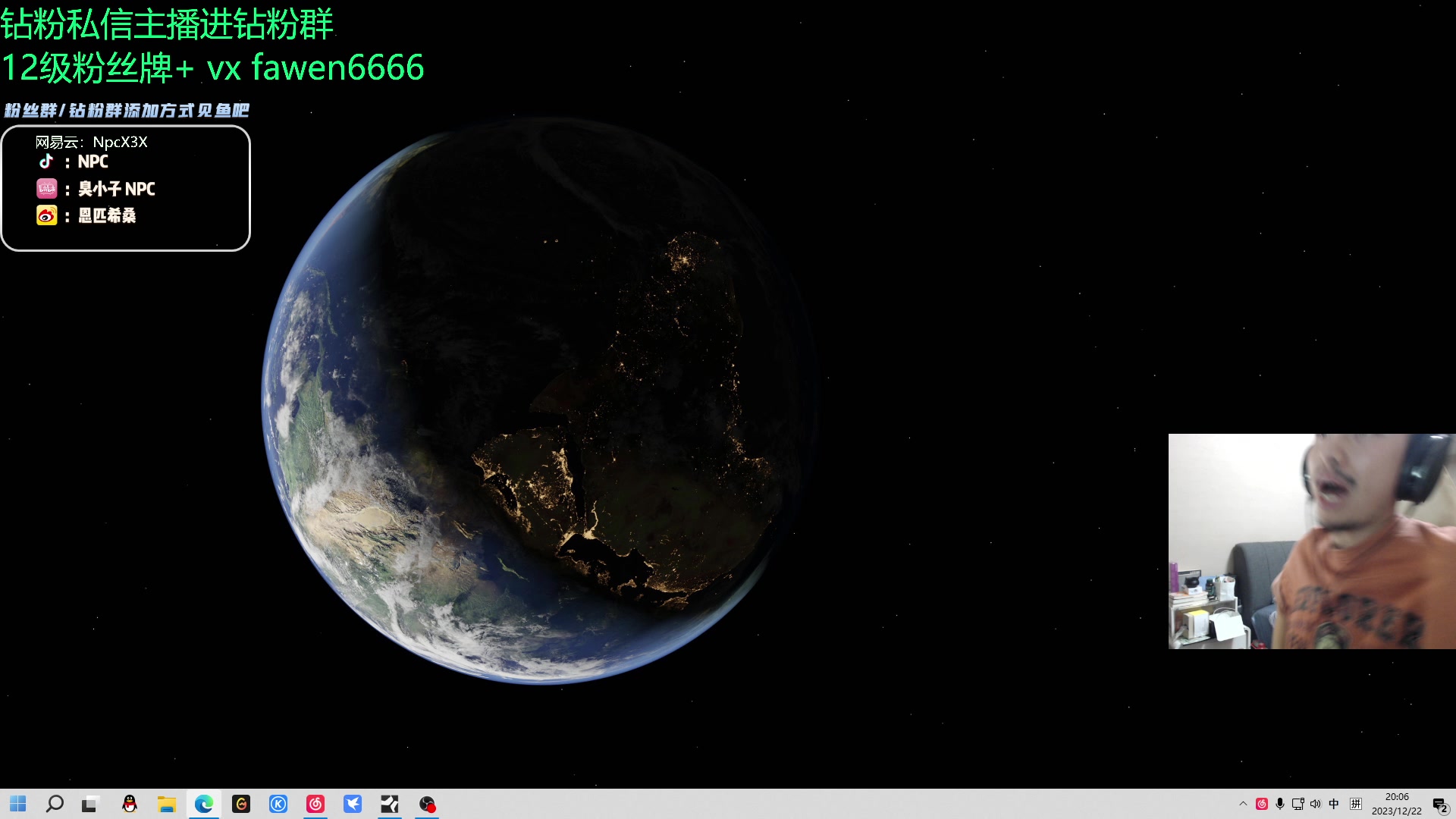The height and width of the screenshot is (819, 1456).
Task: Click the 拼 Pinyin IME indicator
Action: coord(1356,804)
